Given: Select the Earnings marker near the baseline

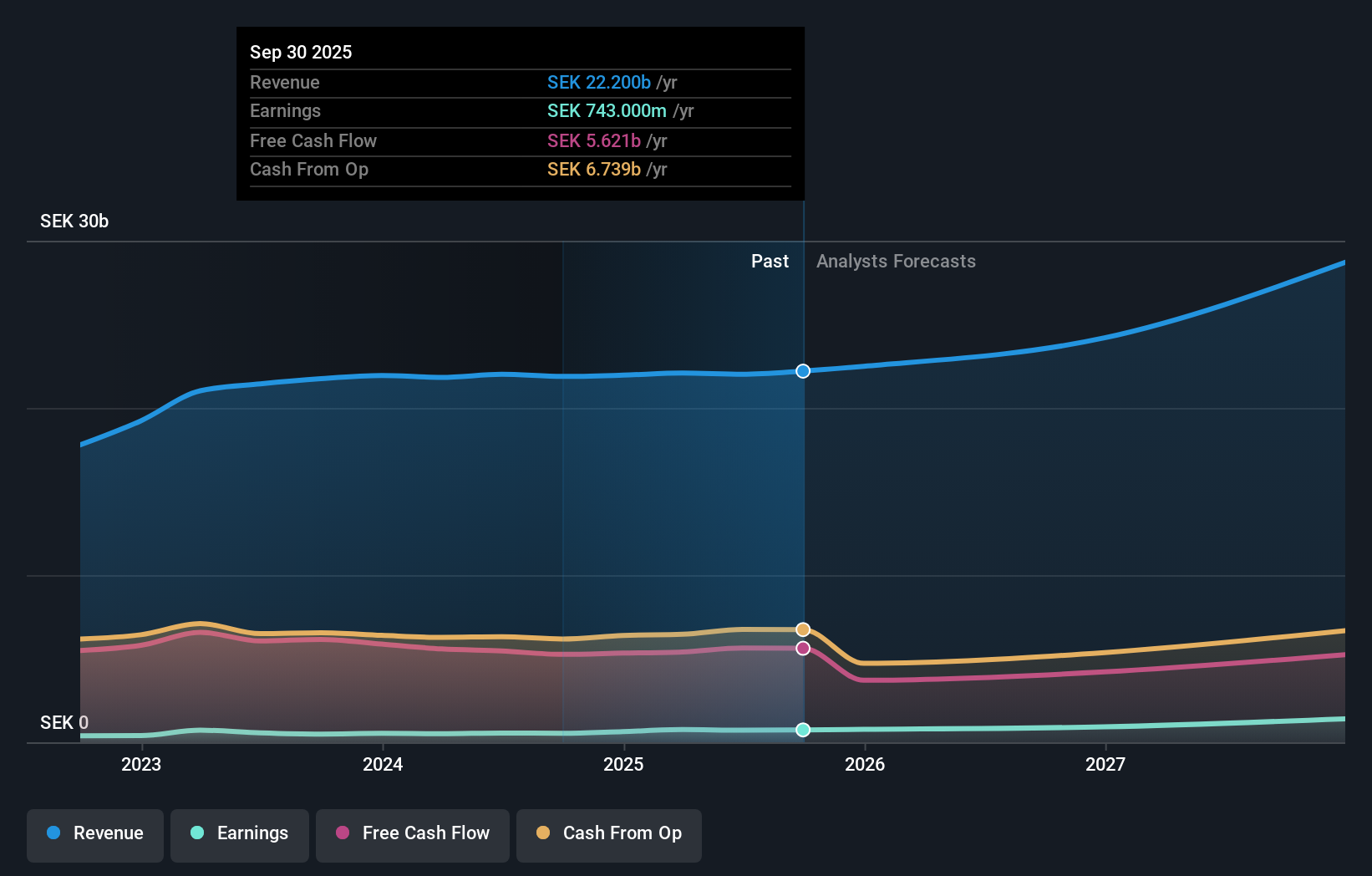Looking at the screenshot, I should (802, 730).
